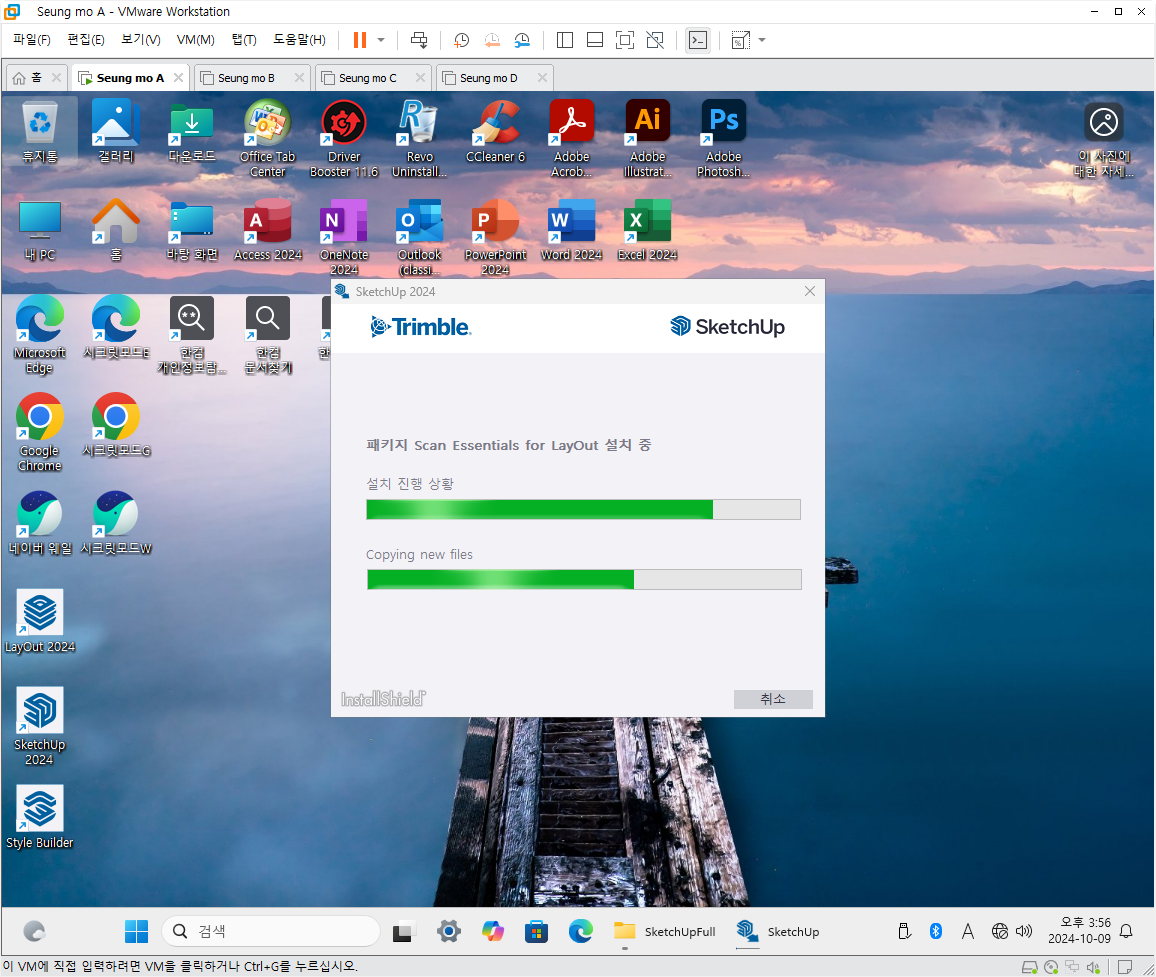
Task: Enter full screen mode icon
Action: tap(624, 40)
